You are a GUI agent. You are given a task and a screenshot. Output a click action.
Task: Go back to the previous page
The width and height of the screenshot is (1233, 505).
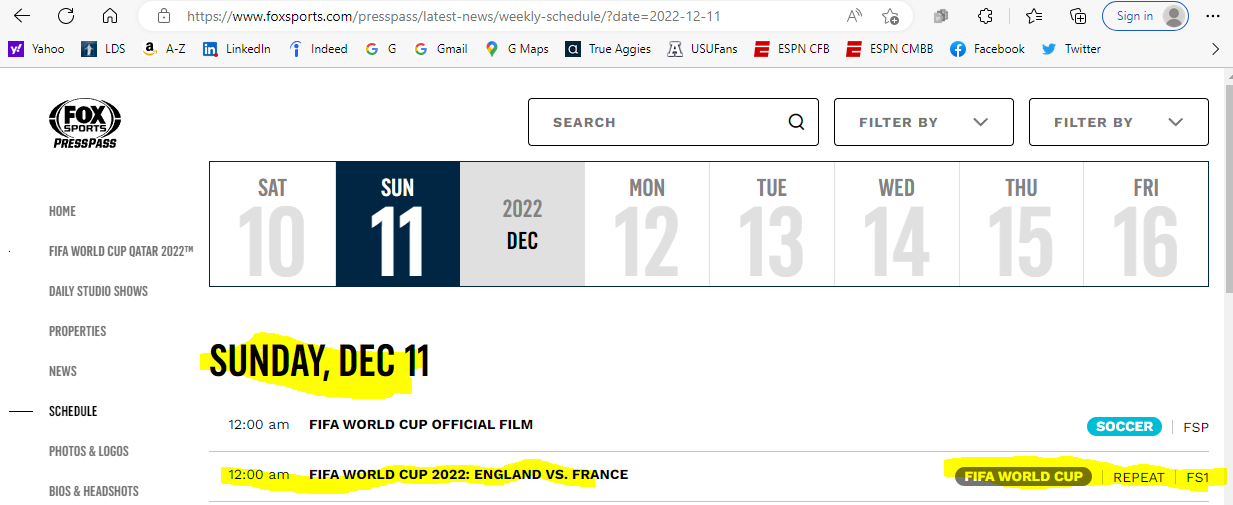tap(21, 16)
